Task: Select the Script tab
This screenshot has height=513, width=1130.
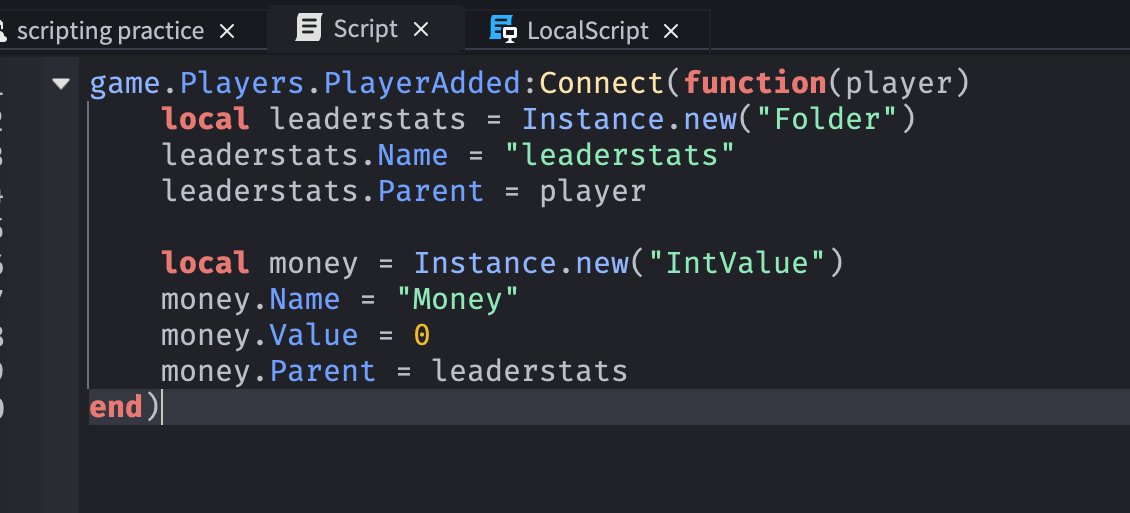Action: [x=365, y=29]
